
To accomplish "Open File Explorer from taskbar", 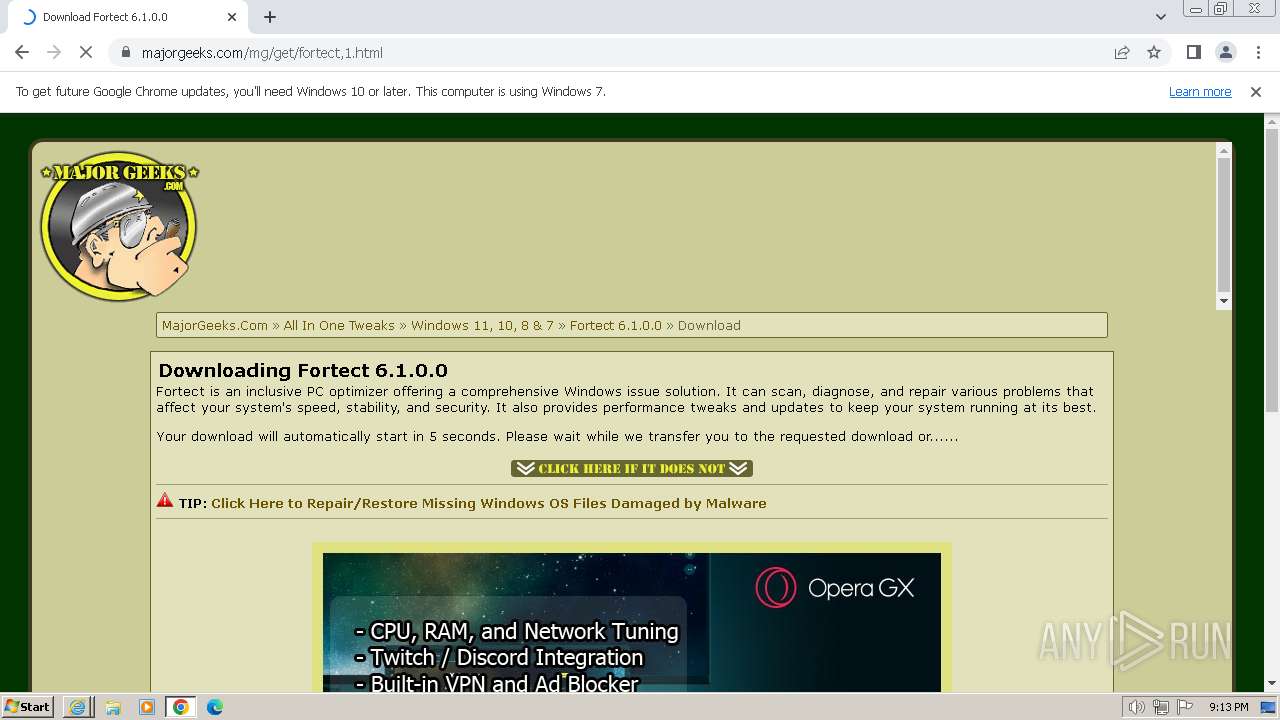I will pyautogui.click(x=113, y=707).
